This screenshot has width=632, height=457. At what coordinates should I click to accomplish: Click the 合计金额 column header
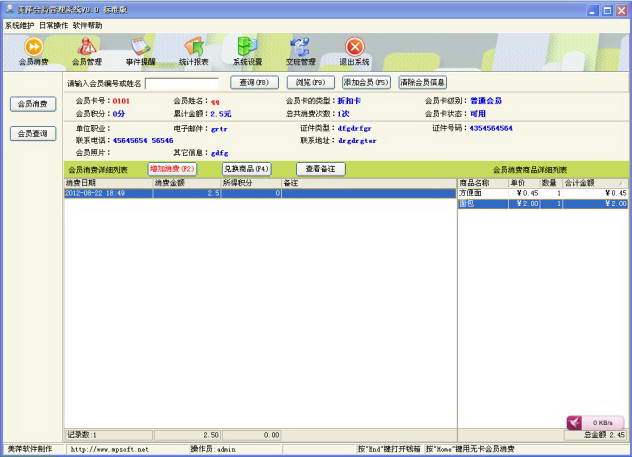pos(595,183)
